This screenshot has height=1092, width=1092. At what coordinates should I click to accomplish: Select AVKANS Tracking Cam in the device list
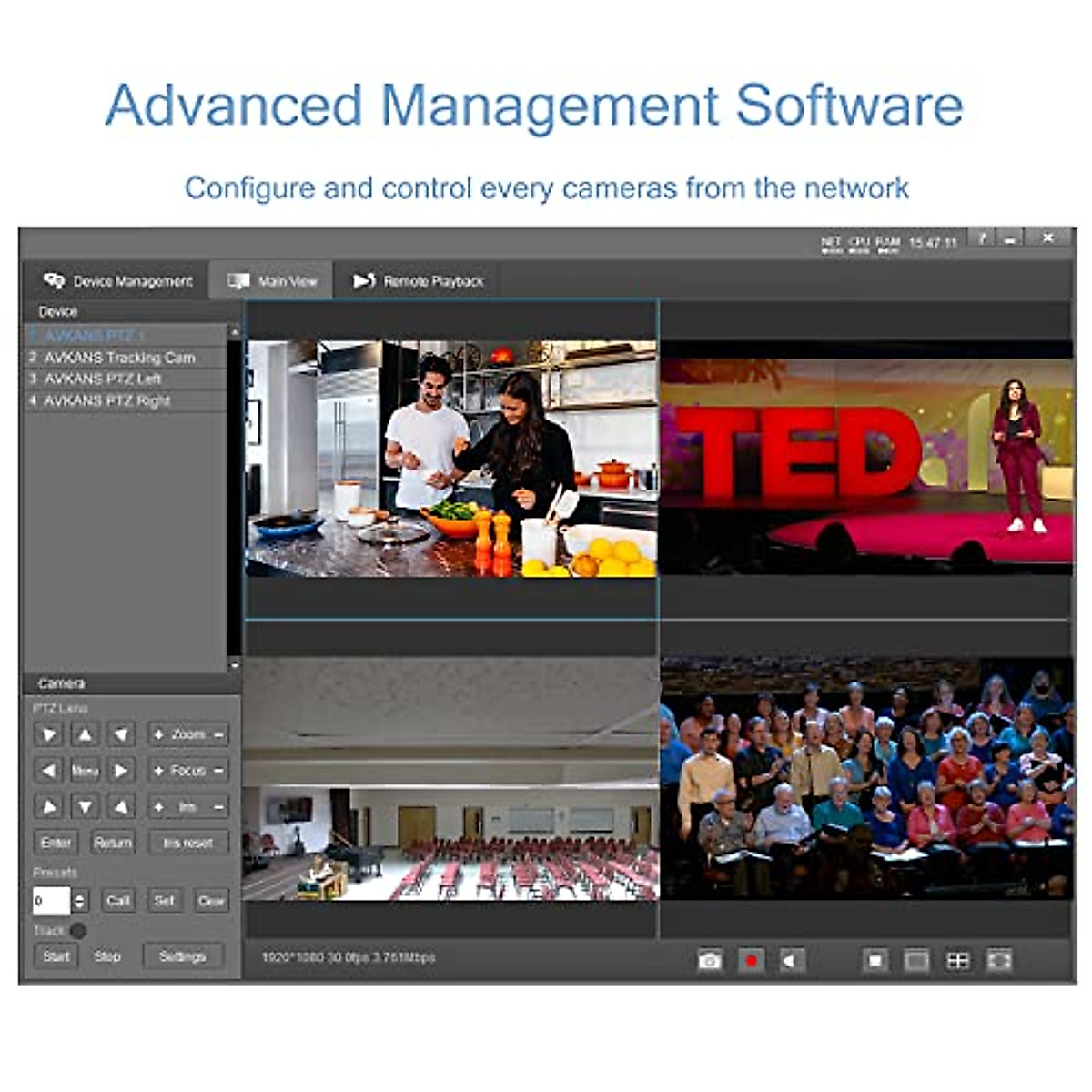(120, 358)
